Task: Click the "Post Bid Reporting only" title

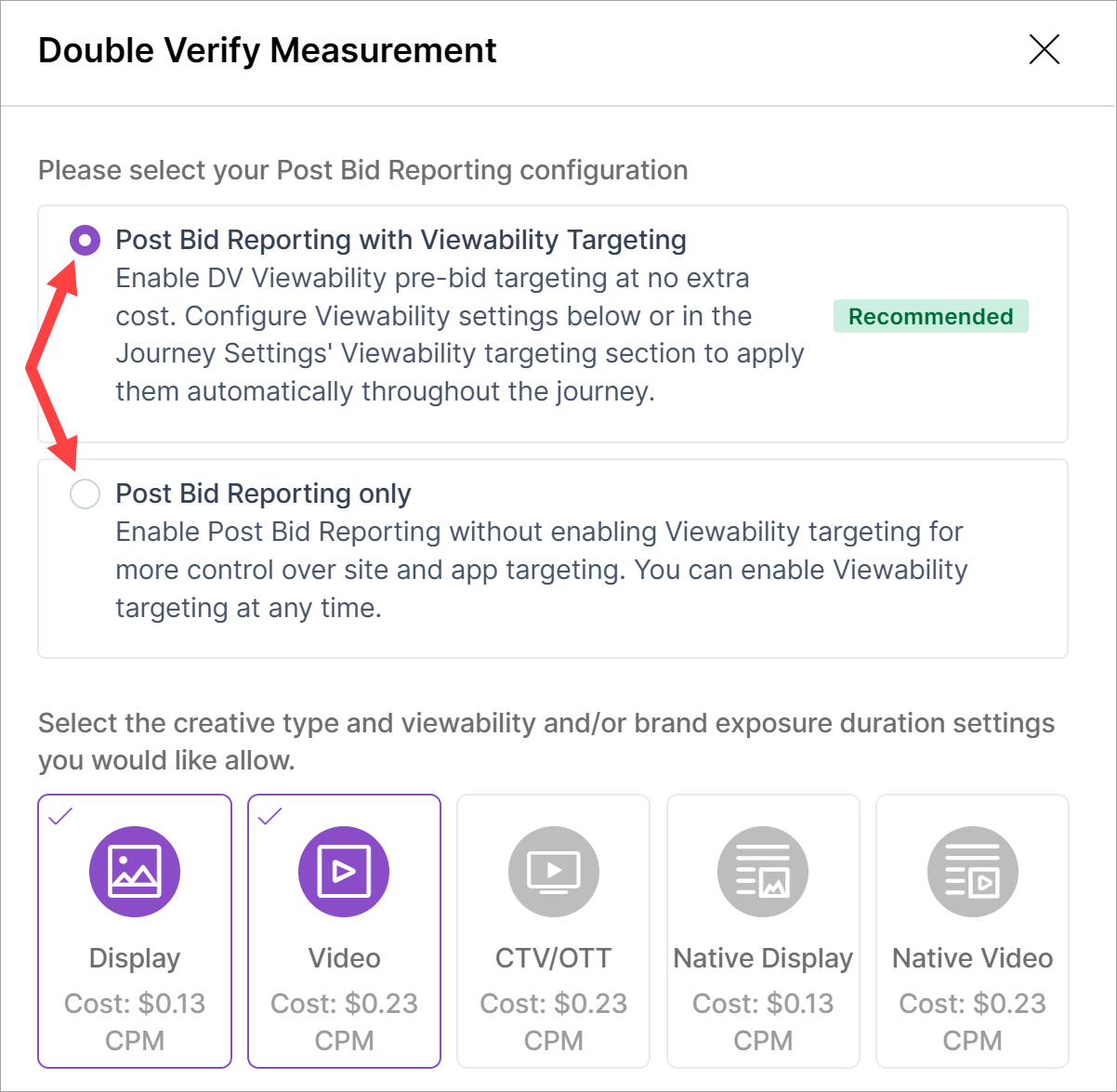Action: pyautogui.click(x=263, y=493)
